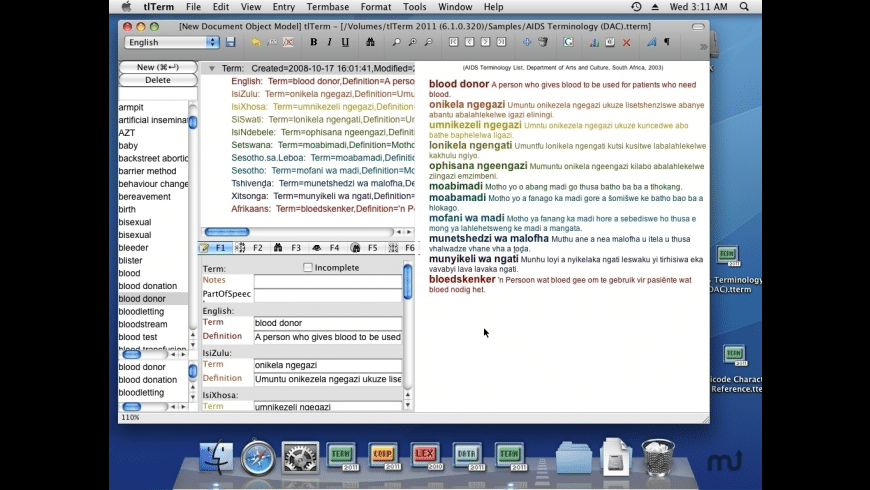Click the bar chart statistics icon
Image resolution: width=870 pixels, height=490 pixels.
tap(595, 42)
